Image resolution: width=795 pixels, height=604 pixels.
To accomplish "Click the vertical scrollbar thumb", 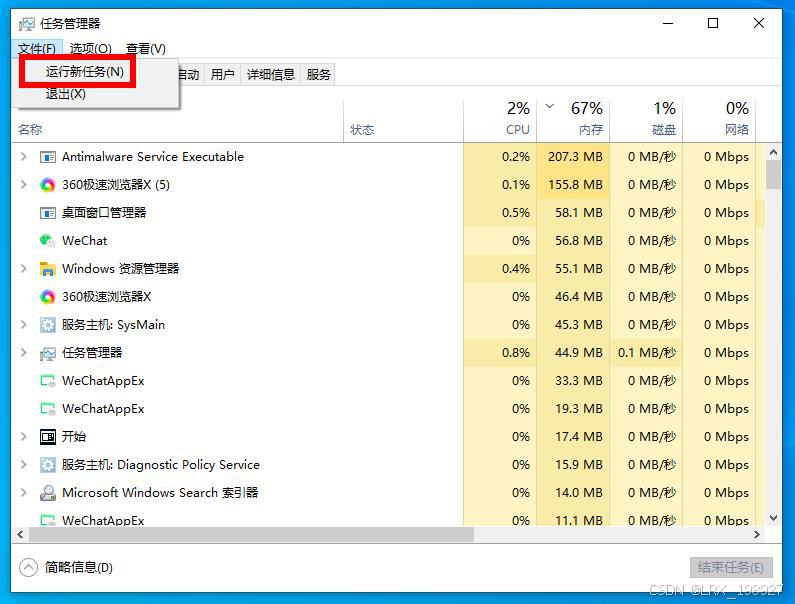I will 773,175.
